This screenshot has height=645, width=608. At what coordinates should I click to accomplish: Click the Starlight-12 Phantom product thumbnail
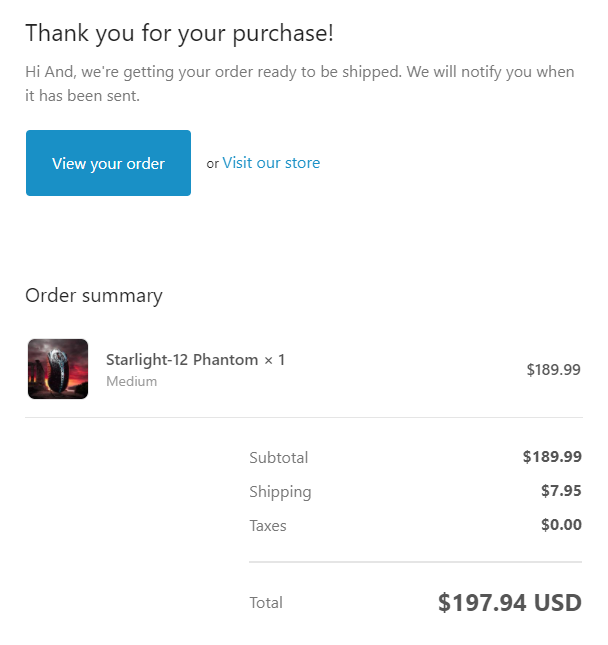(x=57, y=369)
